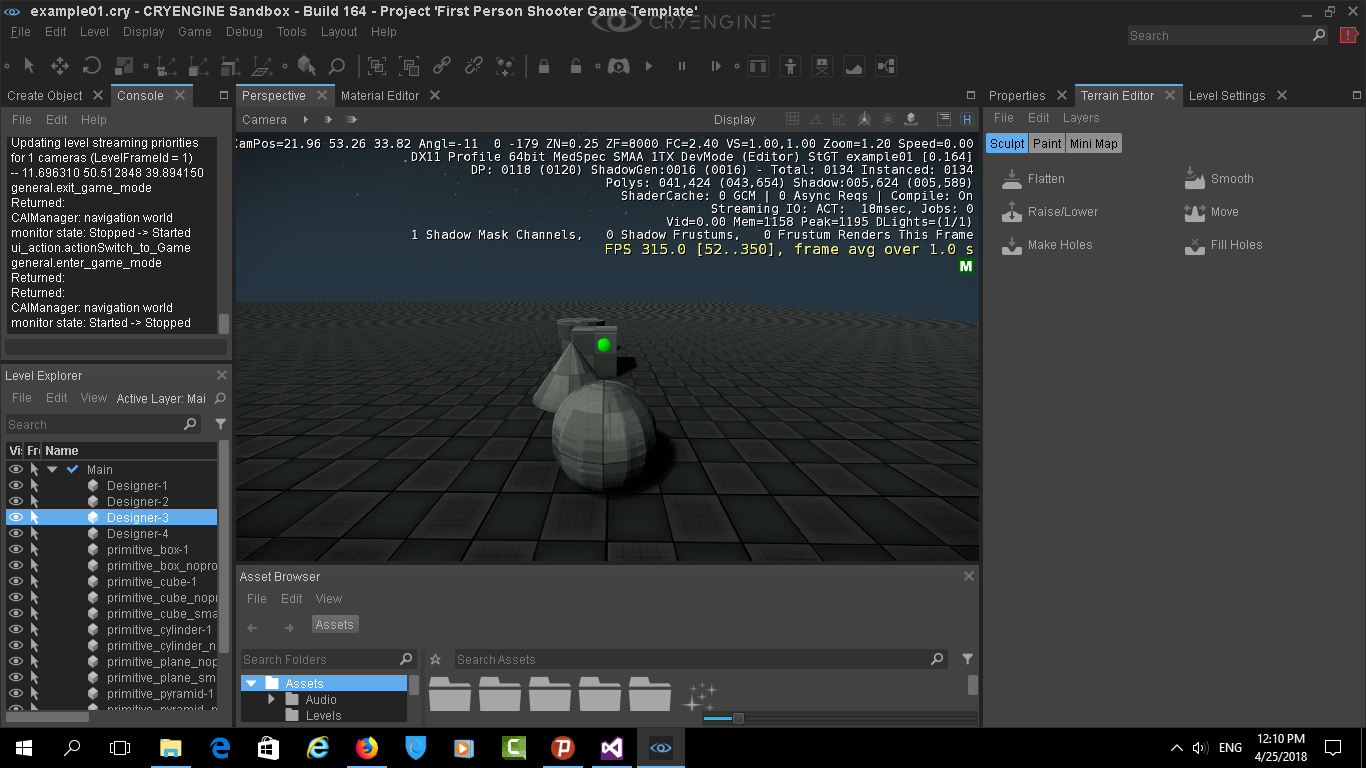Click the Search Folders field
Viewport: 1366px width, 768px height.
[x=328, y=659]
